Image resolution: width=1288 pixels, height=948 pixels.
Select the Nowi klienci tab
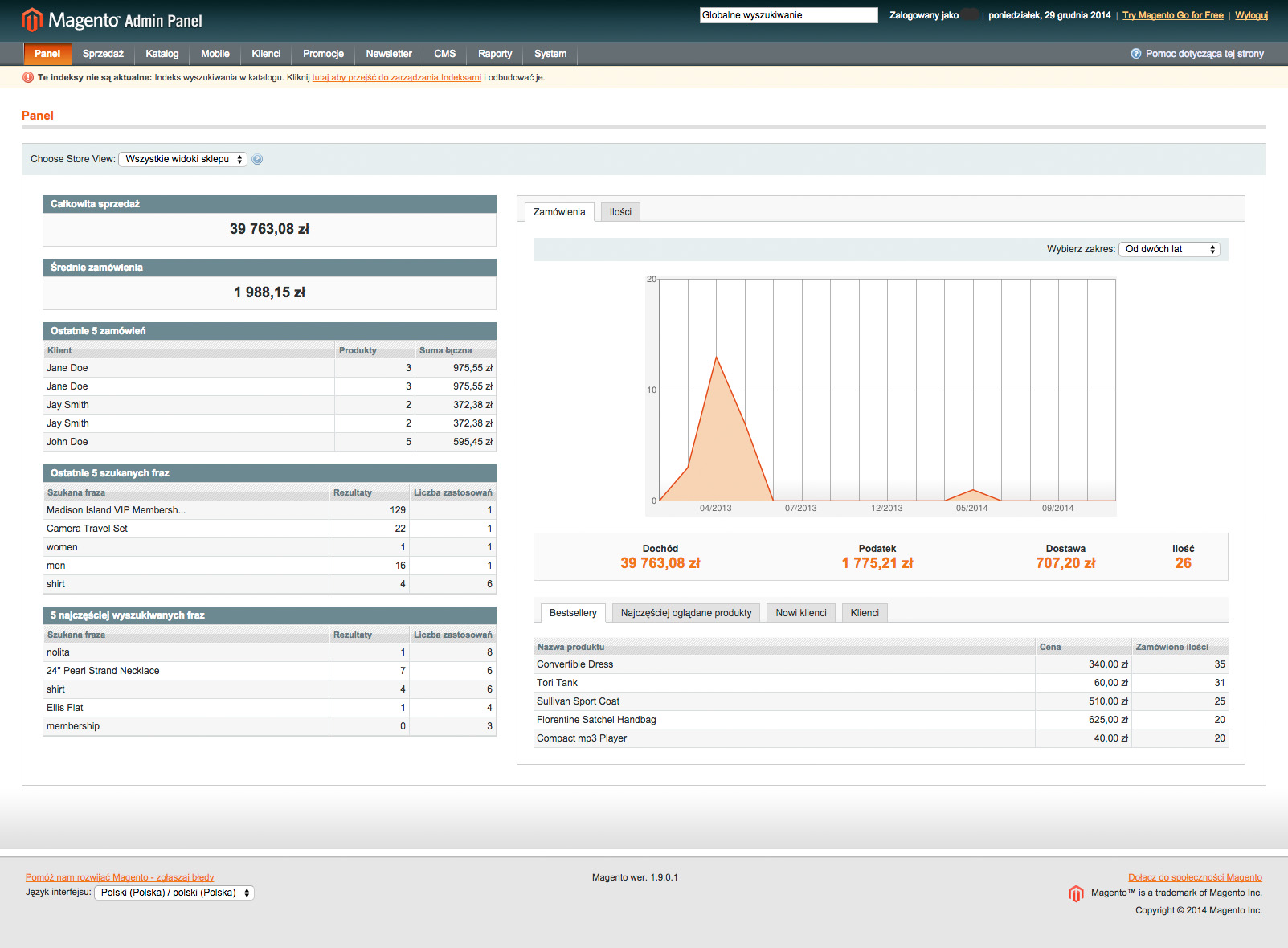801,613
